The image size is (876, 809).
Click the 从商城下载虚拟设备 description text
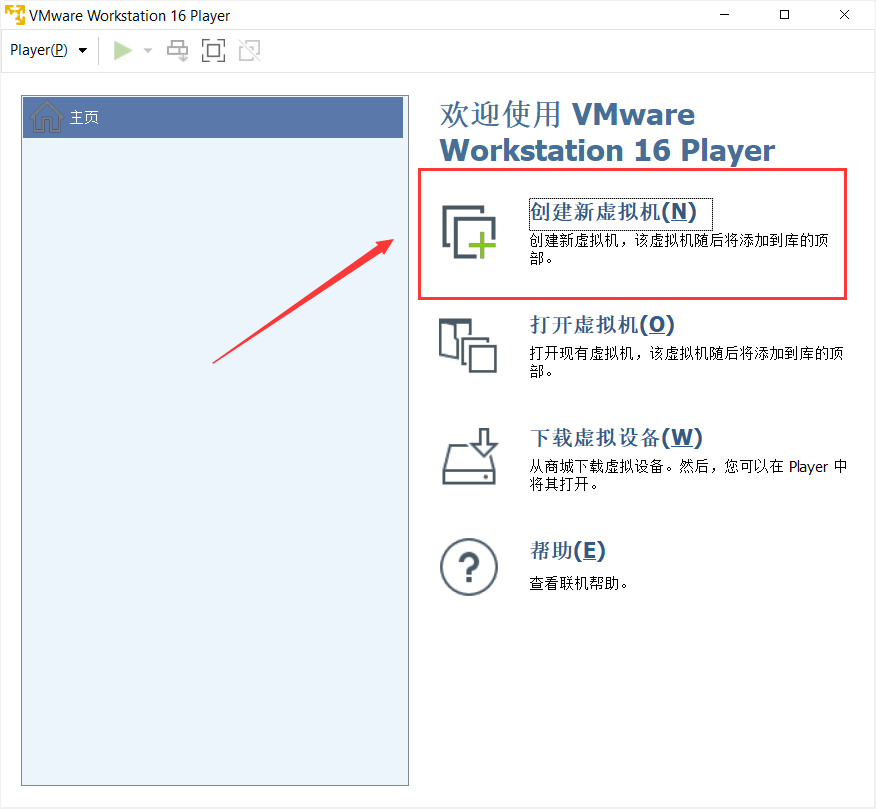[x=688, y=475]
